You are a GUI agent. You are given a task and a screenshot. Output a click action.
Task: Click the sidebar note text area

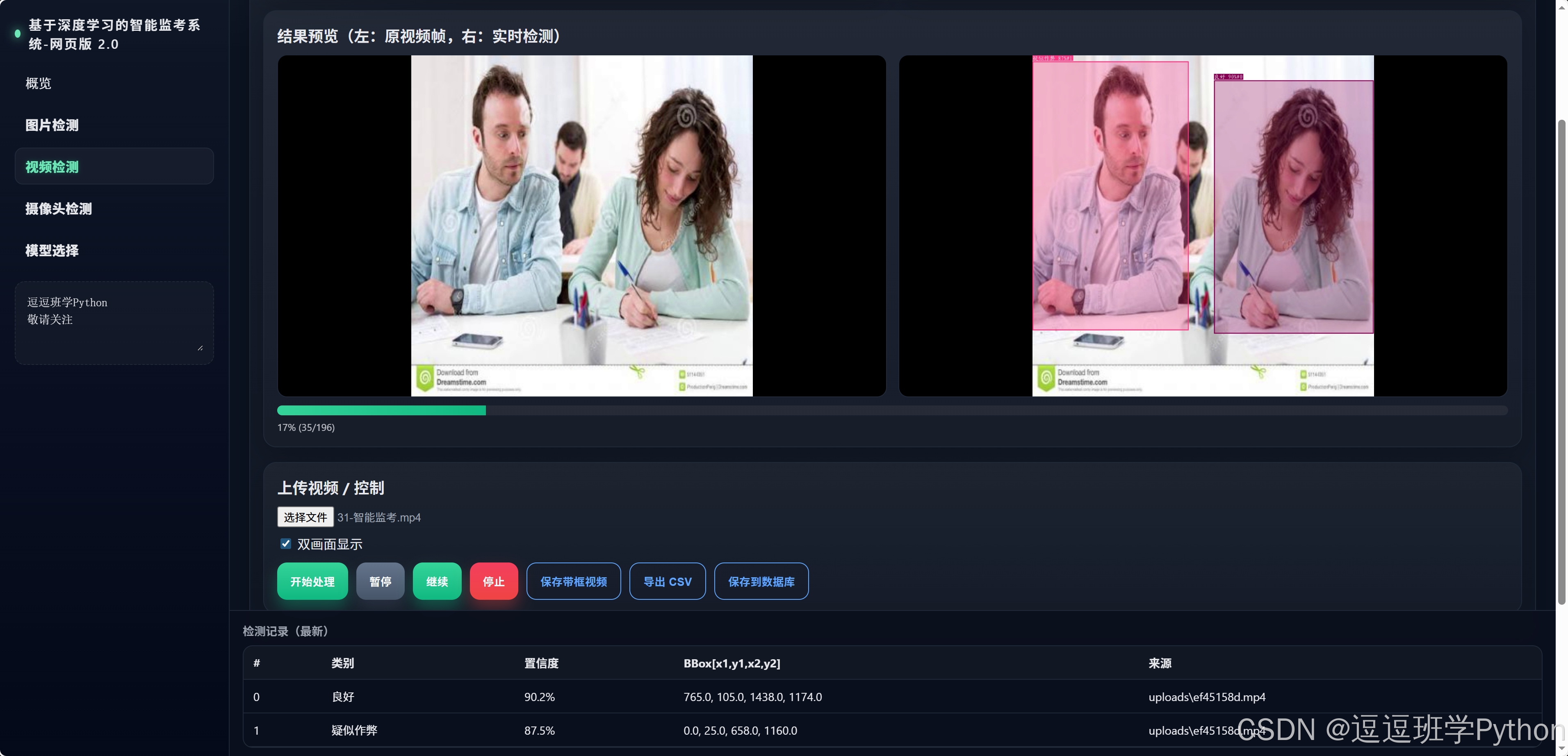point(114,323)
